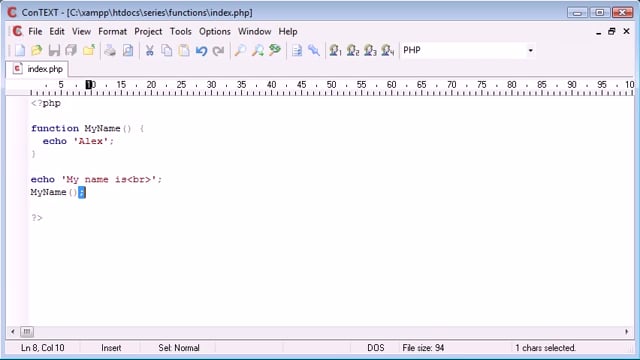Screen dimensions: 640x360
Task: Click the Save All icon
Action: [x=71, y=50]
